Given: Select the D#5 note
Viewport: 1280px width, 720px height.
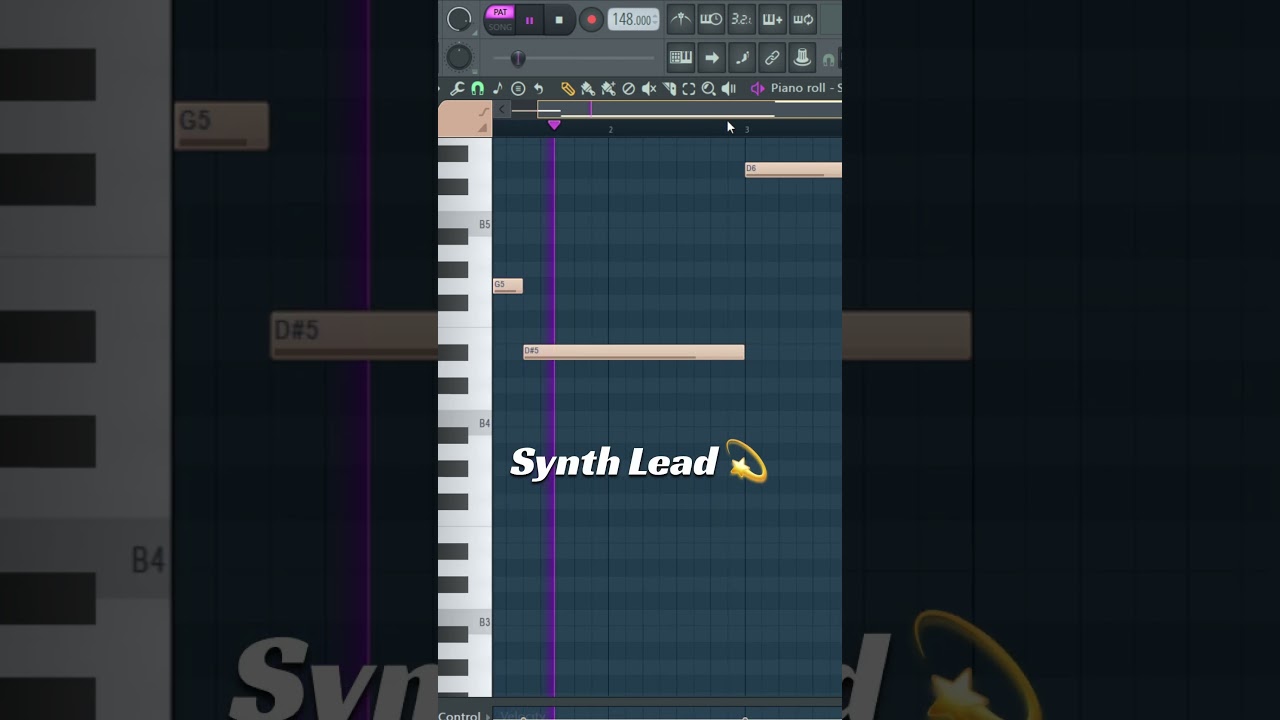Looking at the screenshot, I should tap(634, 352).
